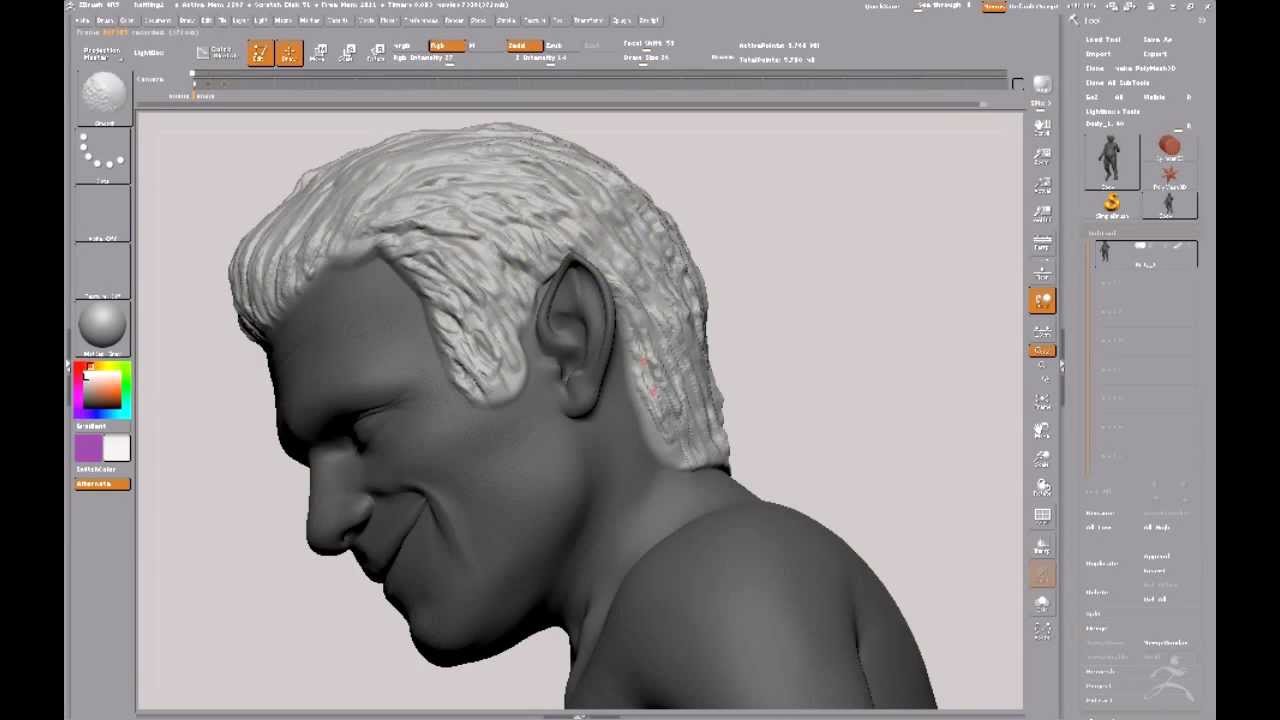Image resolution: width=1280 pixels, height=720 pixels.
Task: Toggle the orange Xyz rotation button
Action: point(1042,350)
